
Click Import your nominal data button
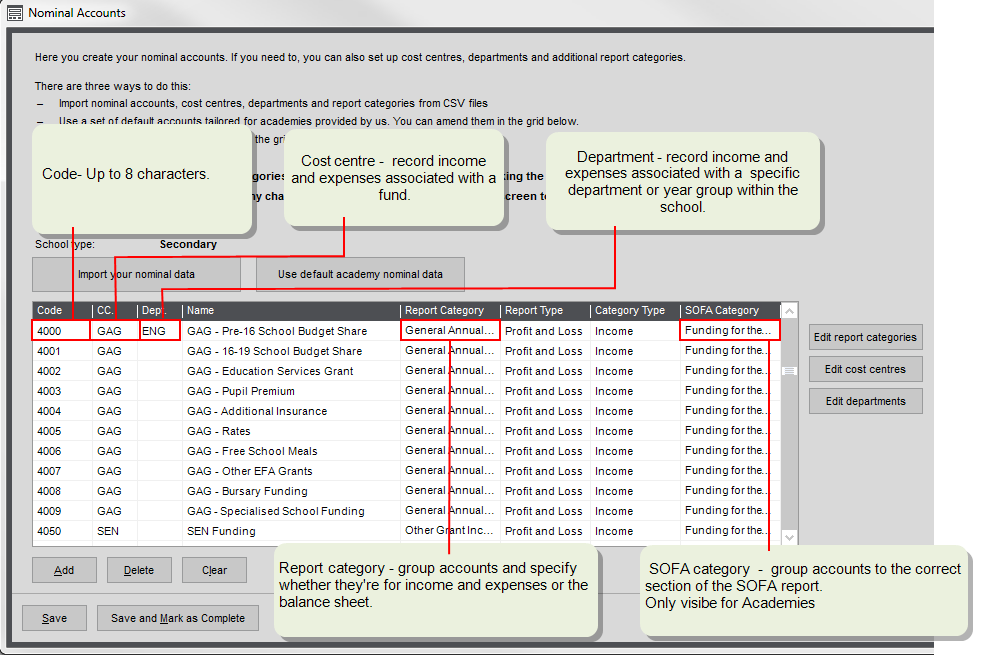click(136, 275)
